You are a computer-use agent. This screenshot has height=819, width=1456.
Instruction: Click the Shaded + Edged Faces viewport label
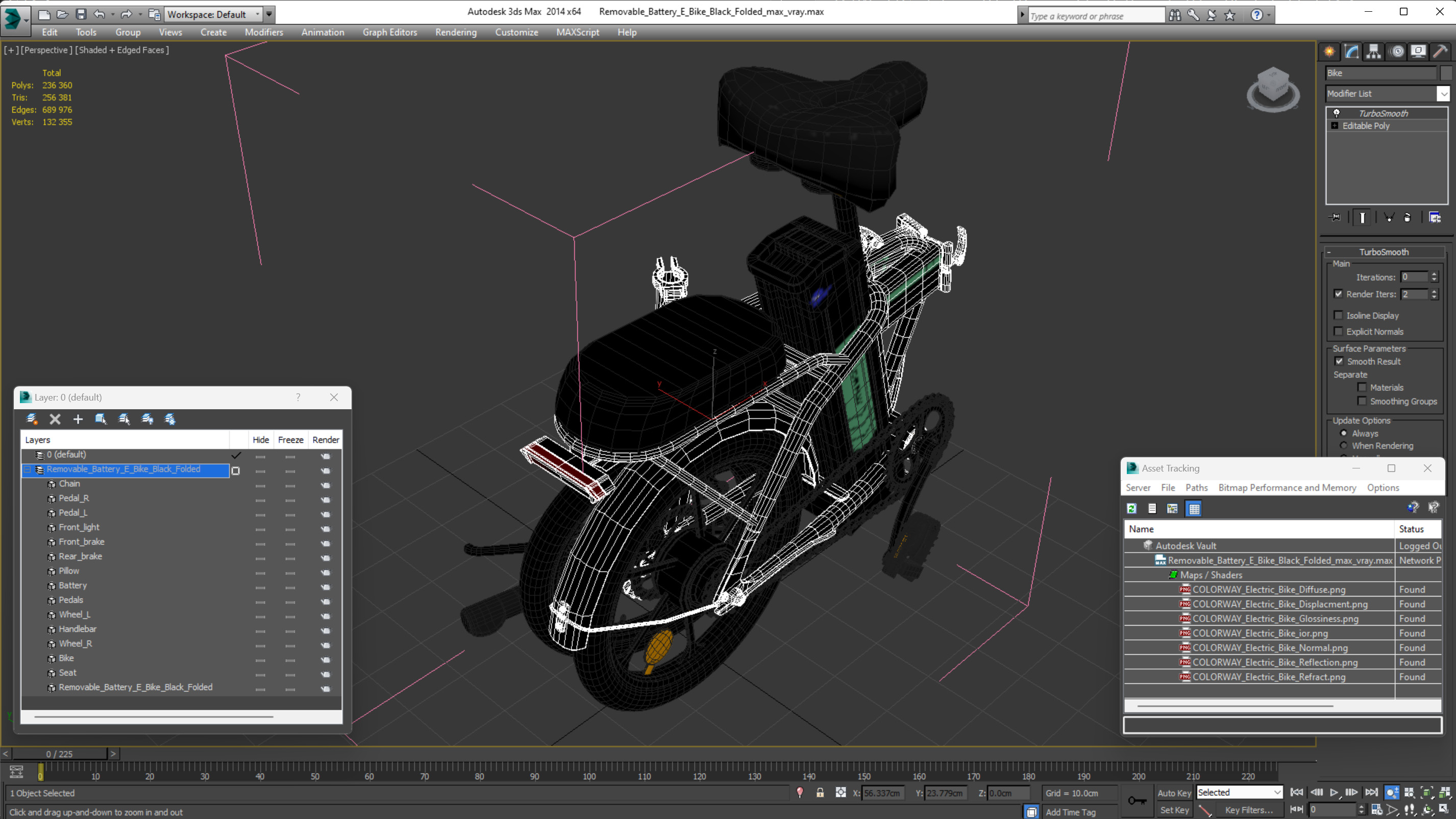pos(122,49)
